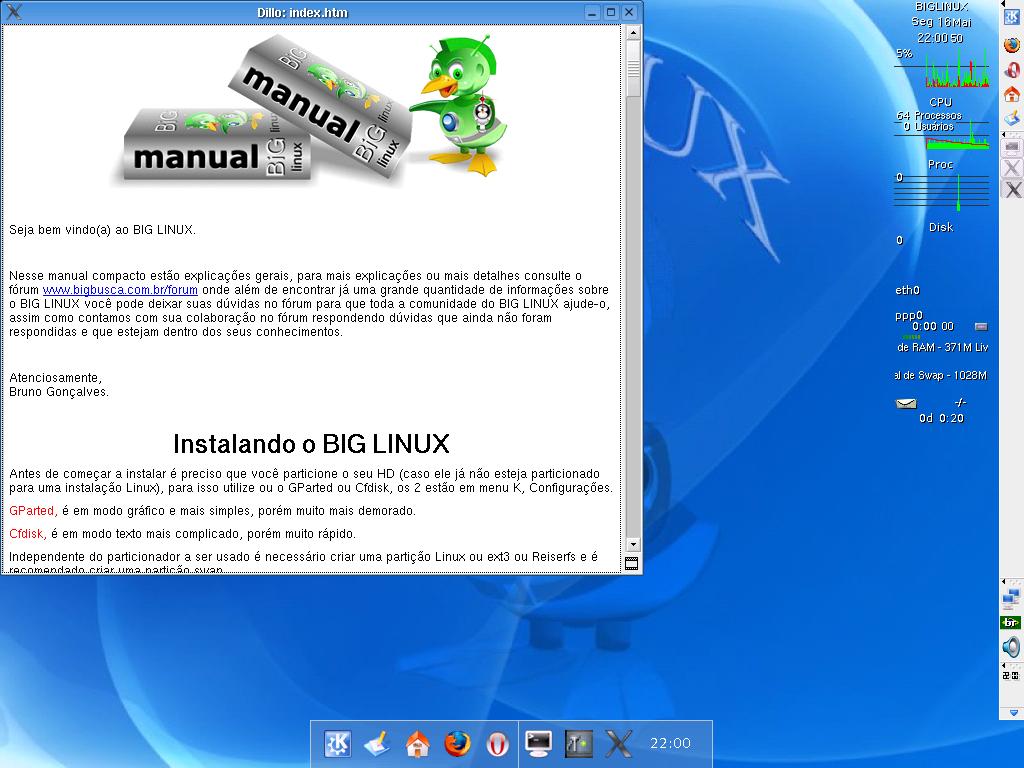Click the 'eth0' label in system monitor
The image size is (1024, 768).
(907, 290)
